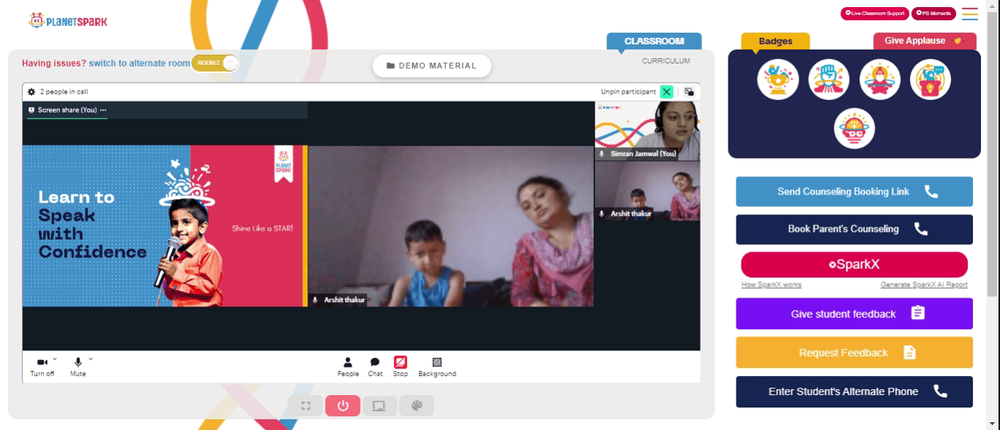This screenshot has height=430, width=1000.
Task: Click Send Counseling Booking Link
Action: pyautogui.click(x=855, y=191)
